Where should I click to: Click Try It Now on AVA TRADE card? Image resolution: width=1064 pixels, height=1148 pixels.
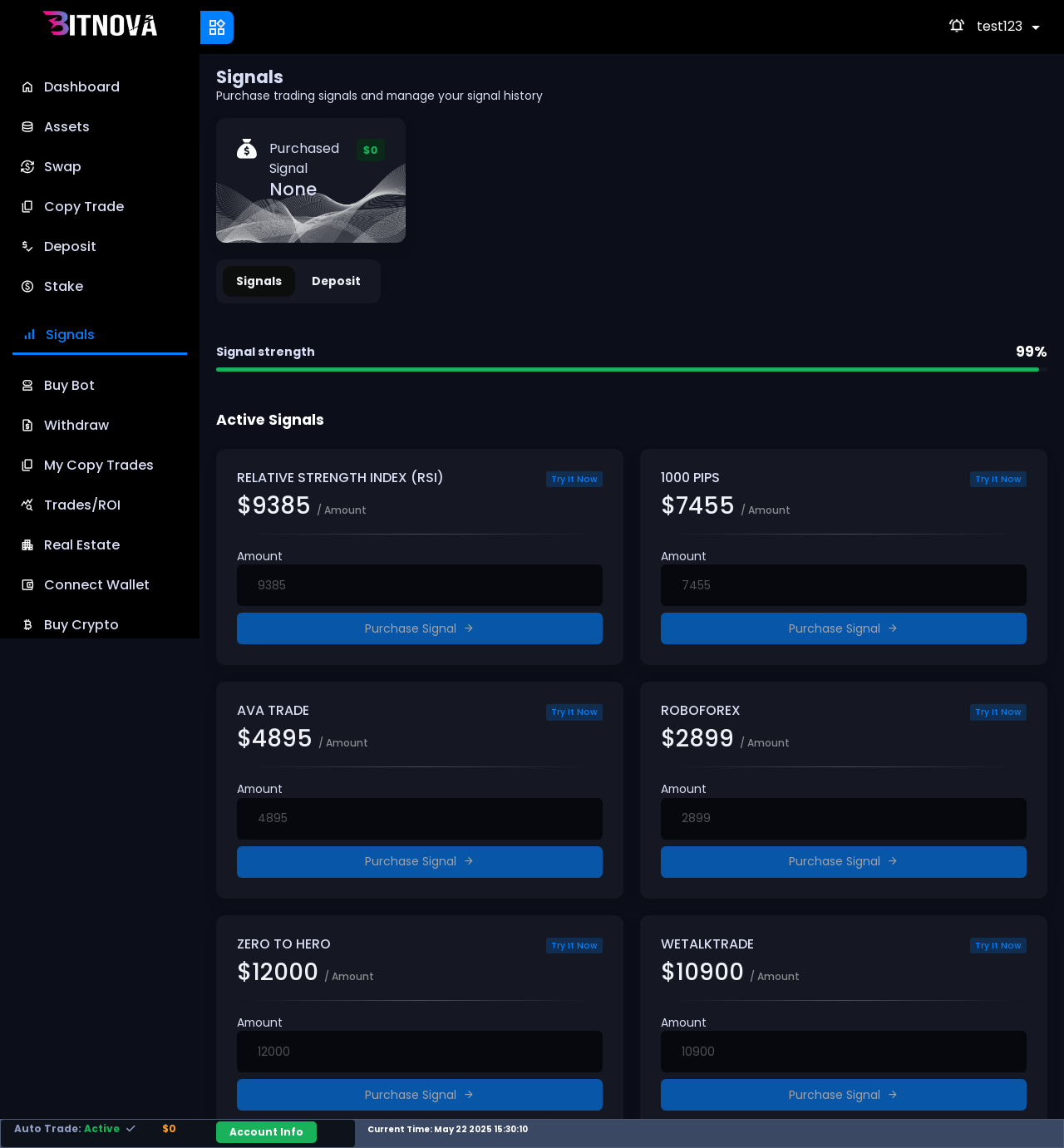pyautogui.click(x=574, y=712)
